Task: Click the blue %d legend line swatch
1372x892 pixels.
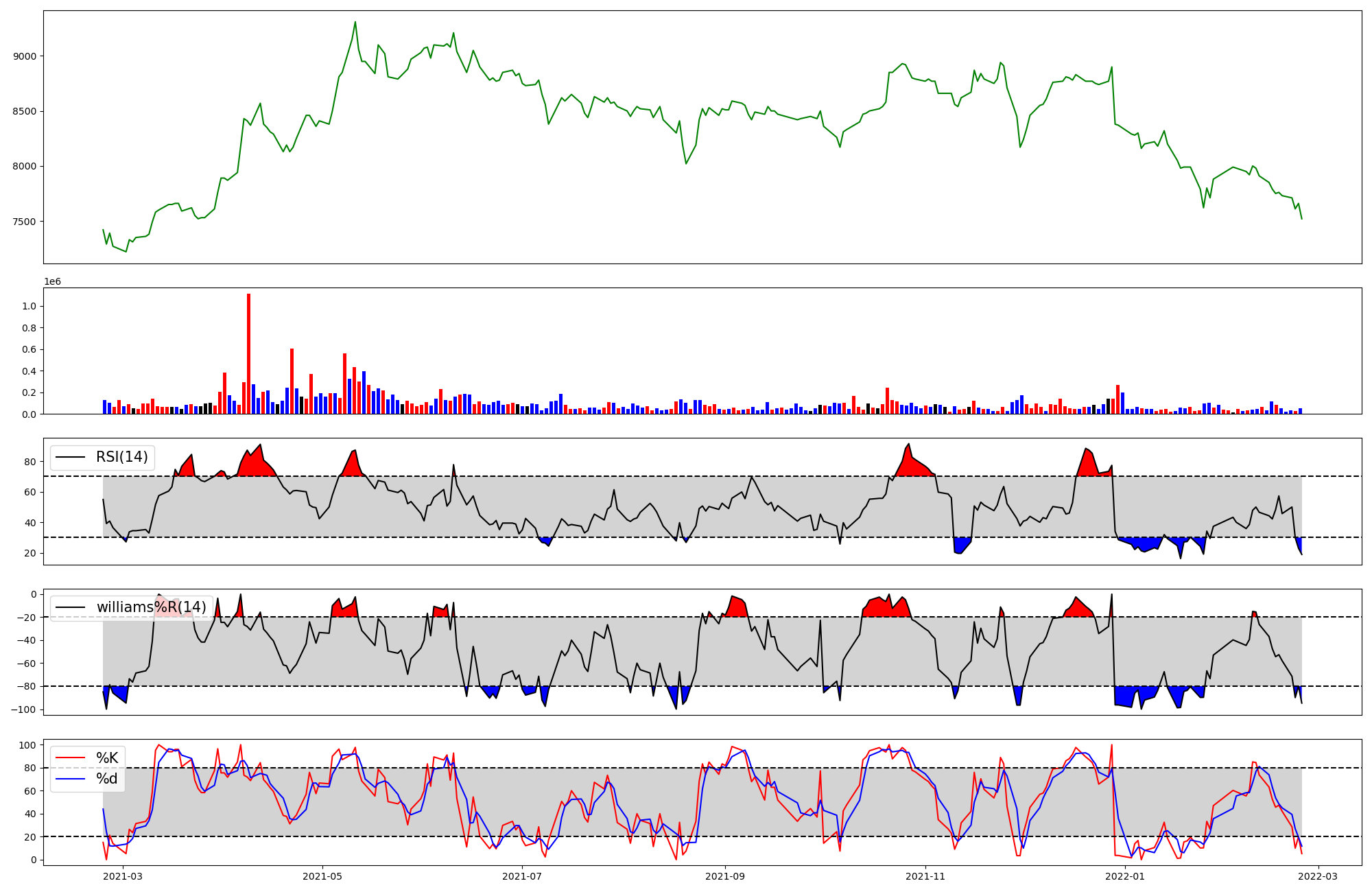Action: [71, 779]
